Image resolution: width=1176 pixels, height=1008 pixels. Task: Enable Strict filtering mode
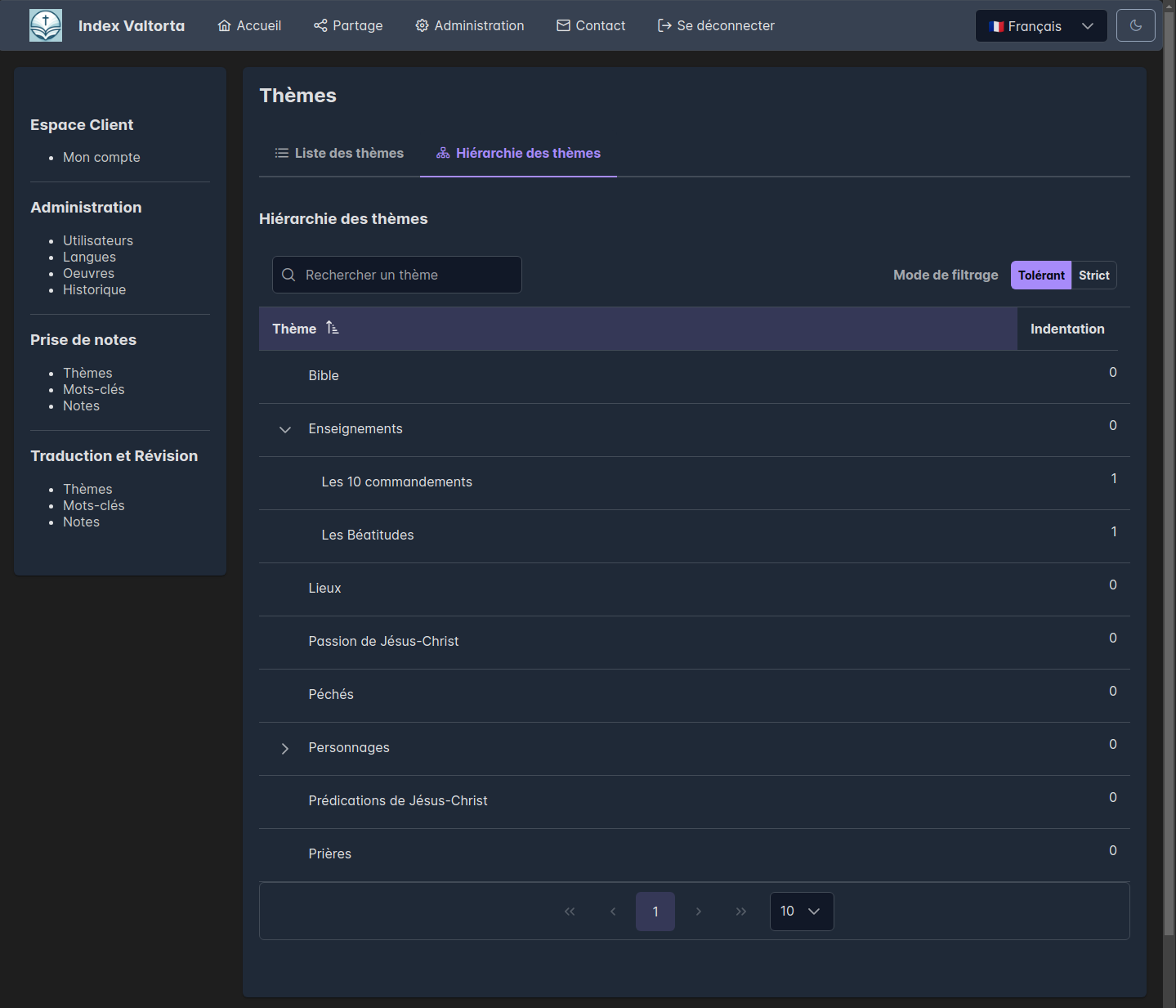(x=1093, y=276)
